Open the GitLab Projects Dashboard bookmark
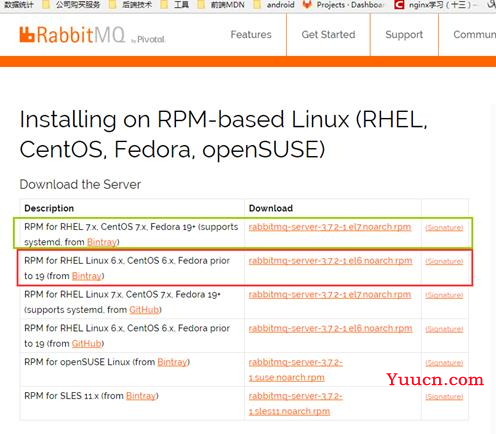The height and width of the screenshot is (434, 496). [344, 5]
